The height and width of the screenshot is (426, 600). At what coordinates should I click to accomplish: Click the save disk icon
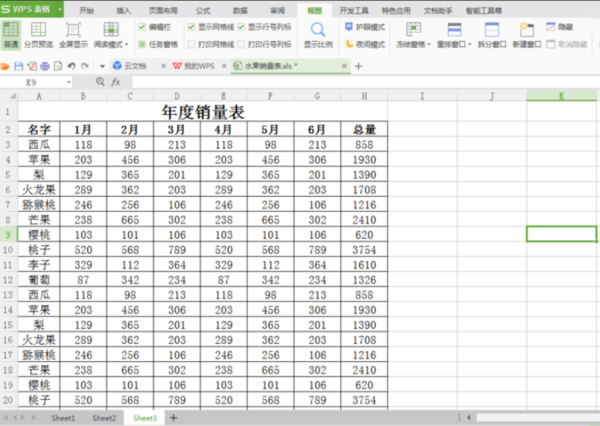18,66
